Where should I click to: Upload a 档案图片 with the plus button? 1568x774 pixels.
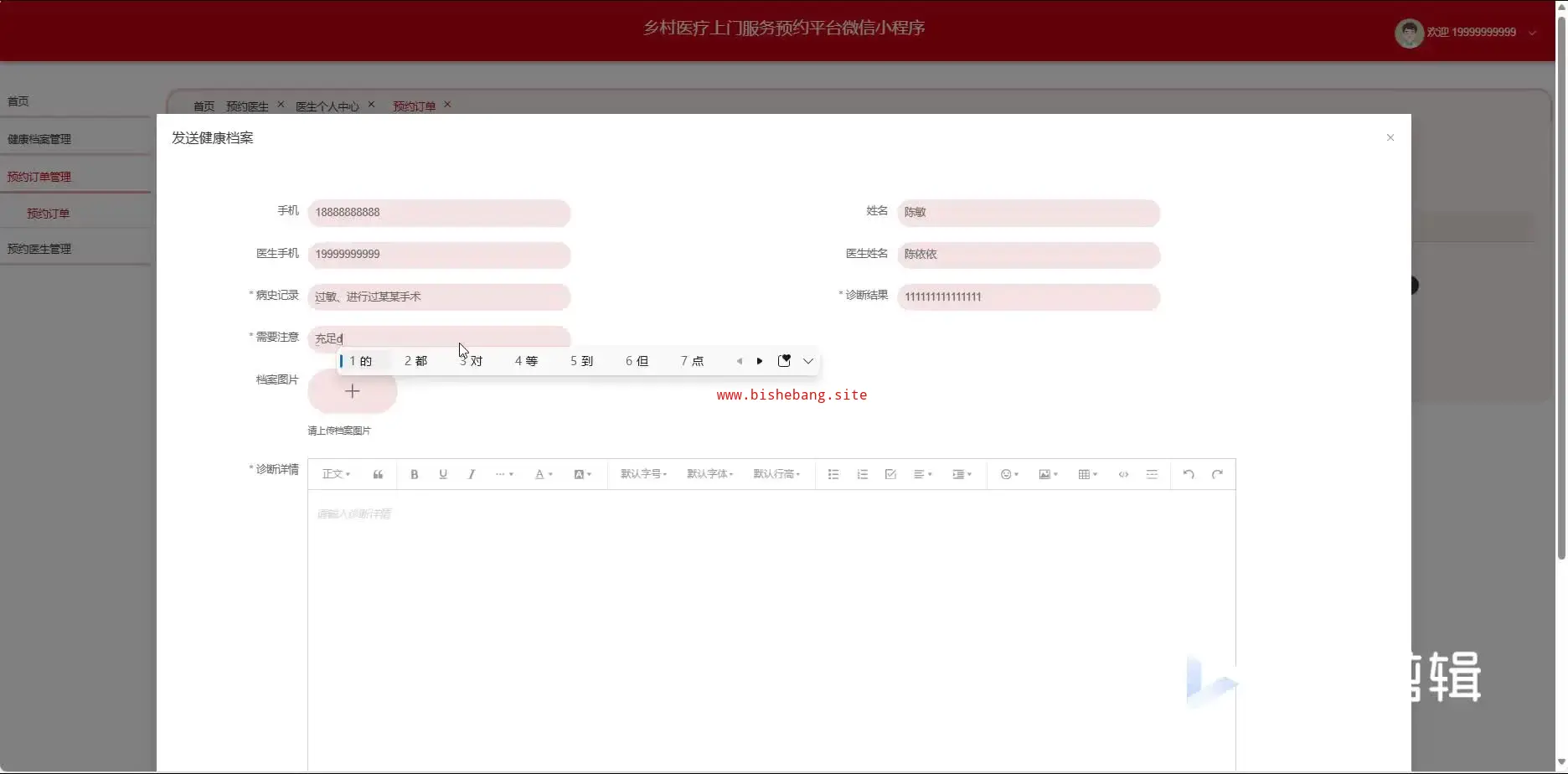pyautogui.click(x=353, y=391)
